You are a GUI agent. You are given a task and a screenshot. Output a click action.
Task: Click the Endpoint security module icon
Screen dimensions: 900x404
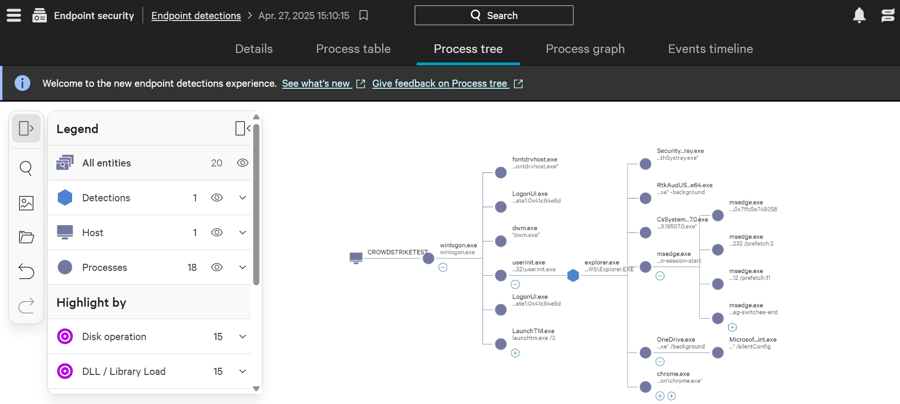tap(40, 15)
